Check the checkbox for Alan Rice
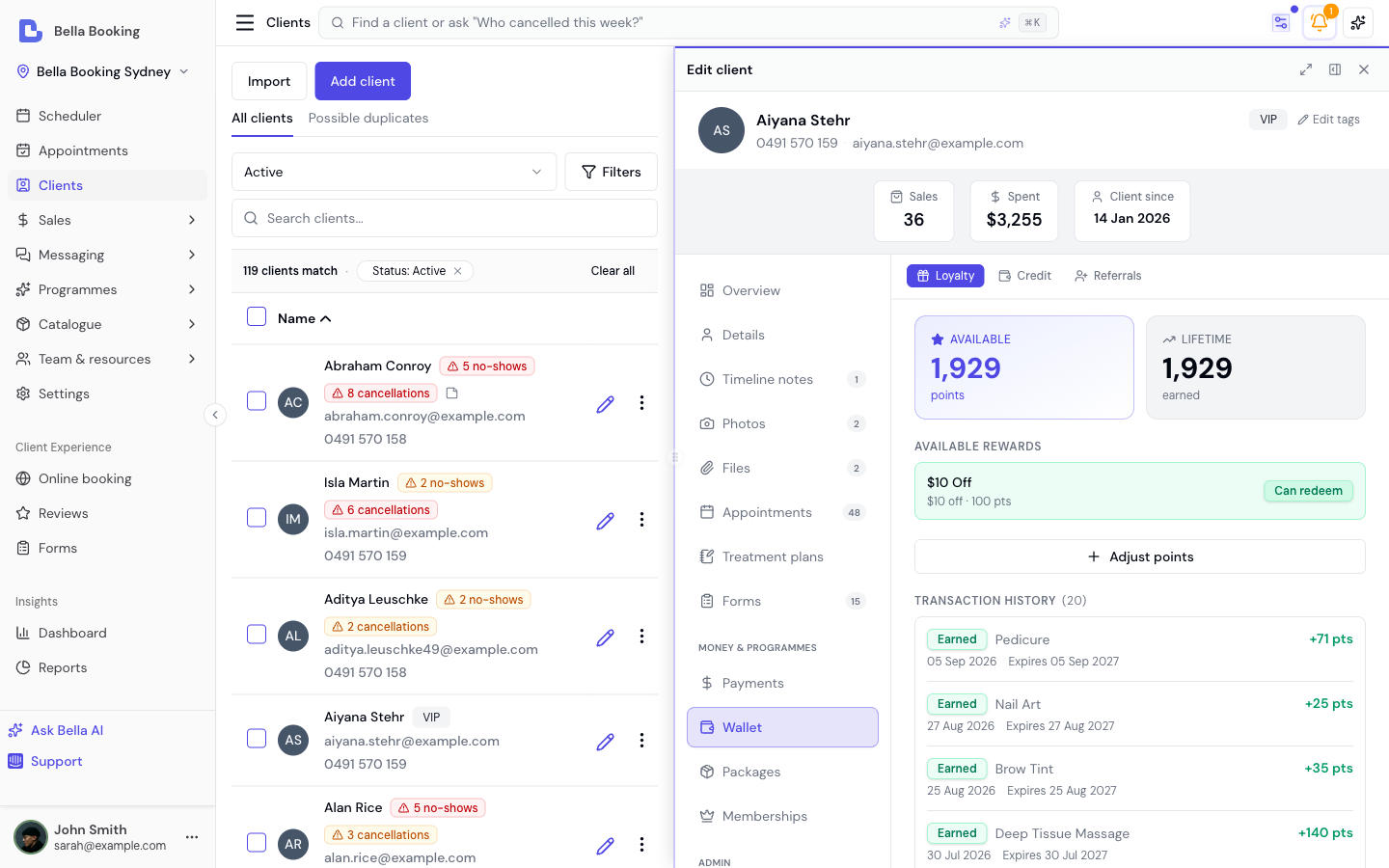Viewport: 1389px width, 868px height. [x=257, y=843]
